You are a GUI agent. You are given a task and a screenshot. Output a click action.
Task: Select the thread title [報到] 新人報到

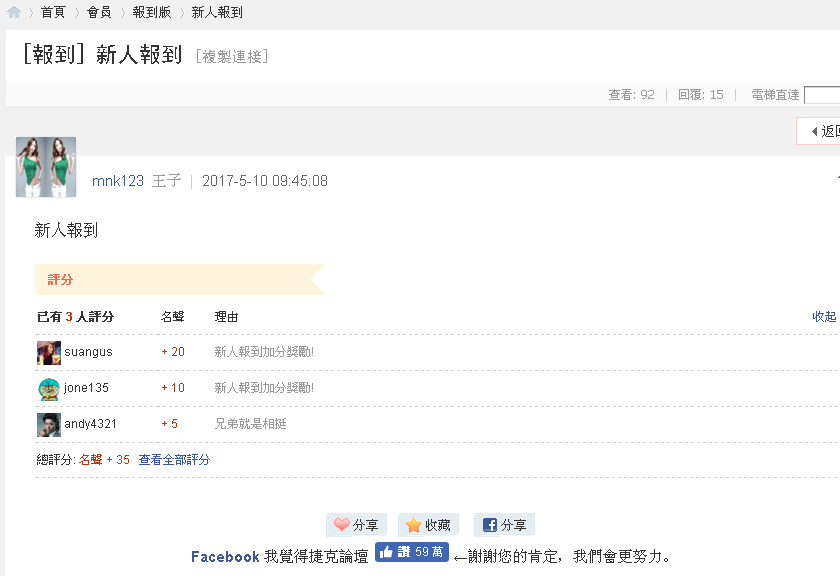coord(102,55)
